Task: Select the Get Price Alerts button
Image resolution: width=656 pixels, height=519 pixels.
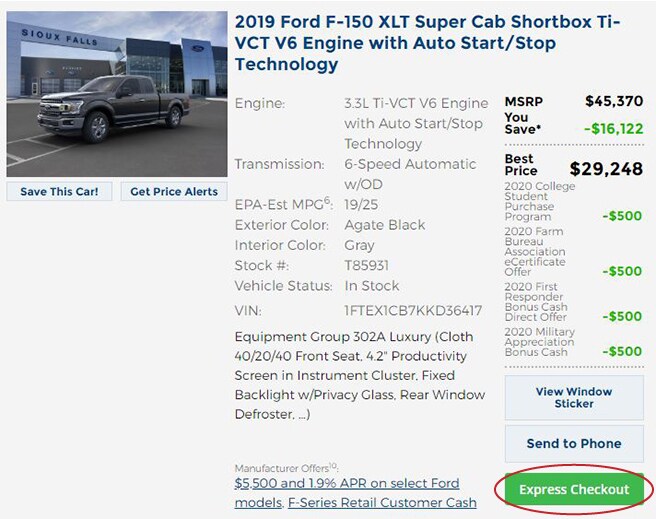Action: [174, 192]
